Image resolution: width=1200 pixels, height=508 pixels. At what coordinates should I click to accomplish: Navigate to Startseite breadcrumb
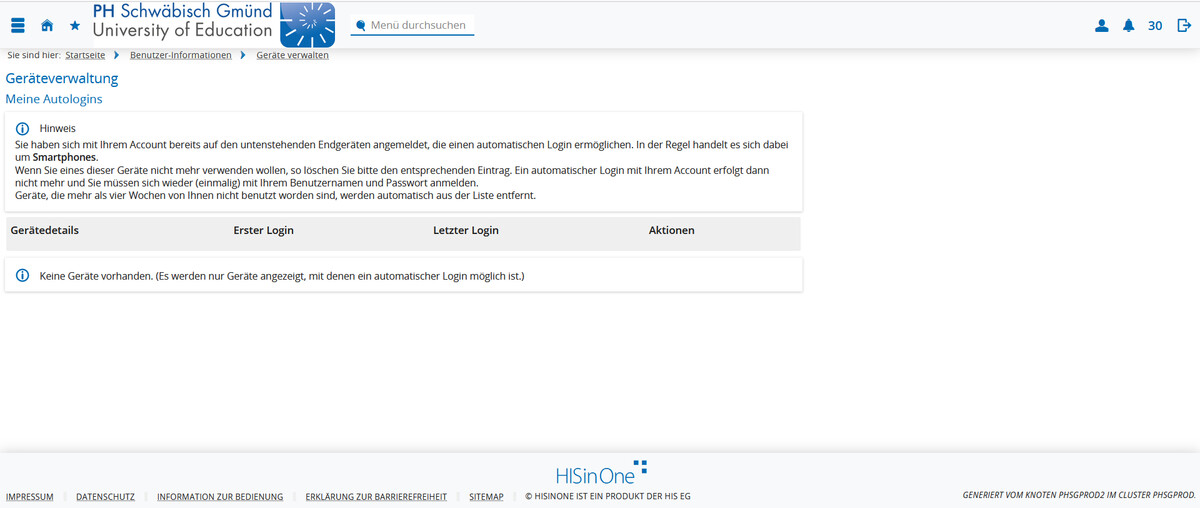(85, 55)
